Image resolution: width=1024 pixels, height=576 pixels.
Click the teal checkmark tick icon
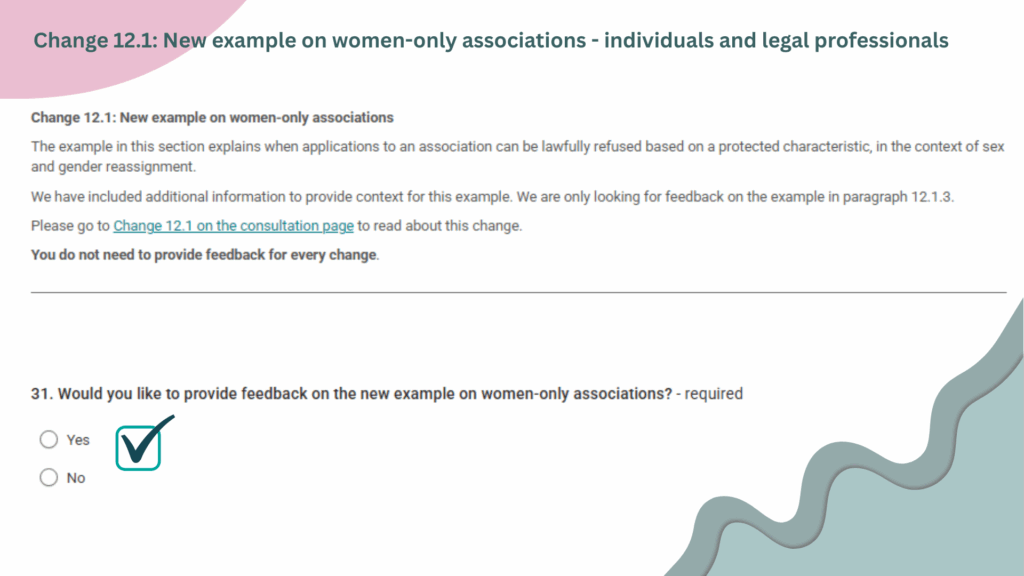coord(144,443)
